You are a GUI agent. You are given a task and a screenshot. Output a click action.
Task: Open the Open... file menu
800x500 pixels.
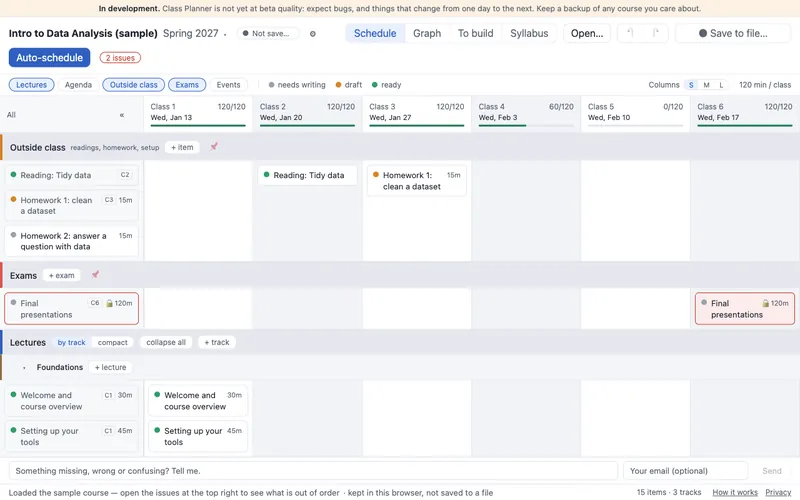pyautogui.click(x=587, y=33)
